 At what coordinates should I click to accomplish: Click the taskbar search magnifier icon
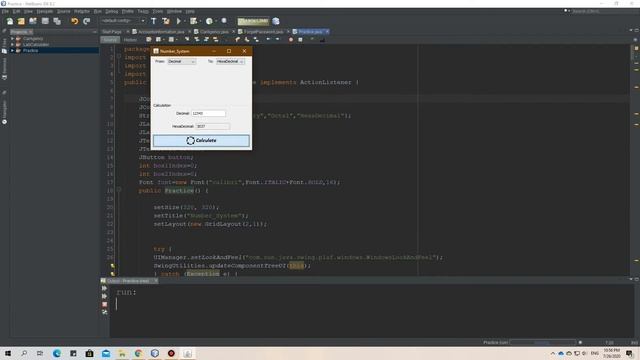pyautogui.click(x=24, y=353)
